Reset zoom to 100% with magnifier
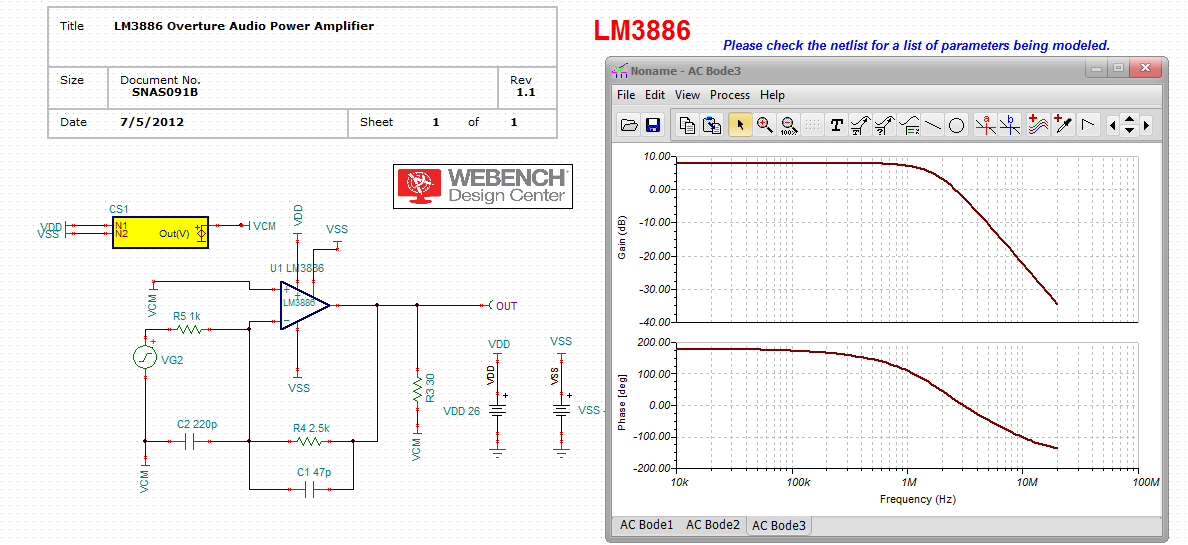 pyautogui.click(x=789, y=125)
